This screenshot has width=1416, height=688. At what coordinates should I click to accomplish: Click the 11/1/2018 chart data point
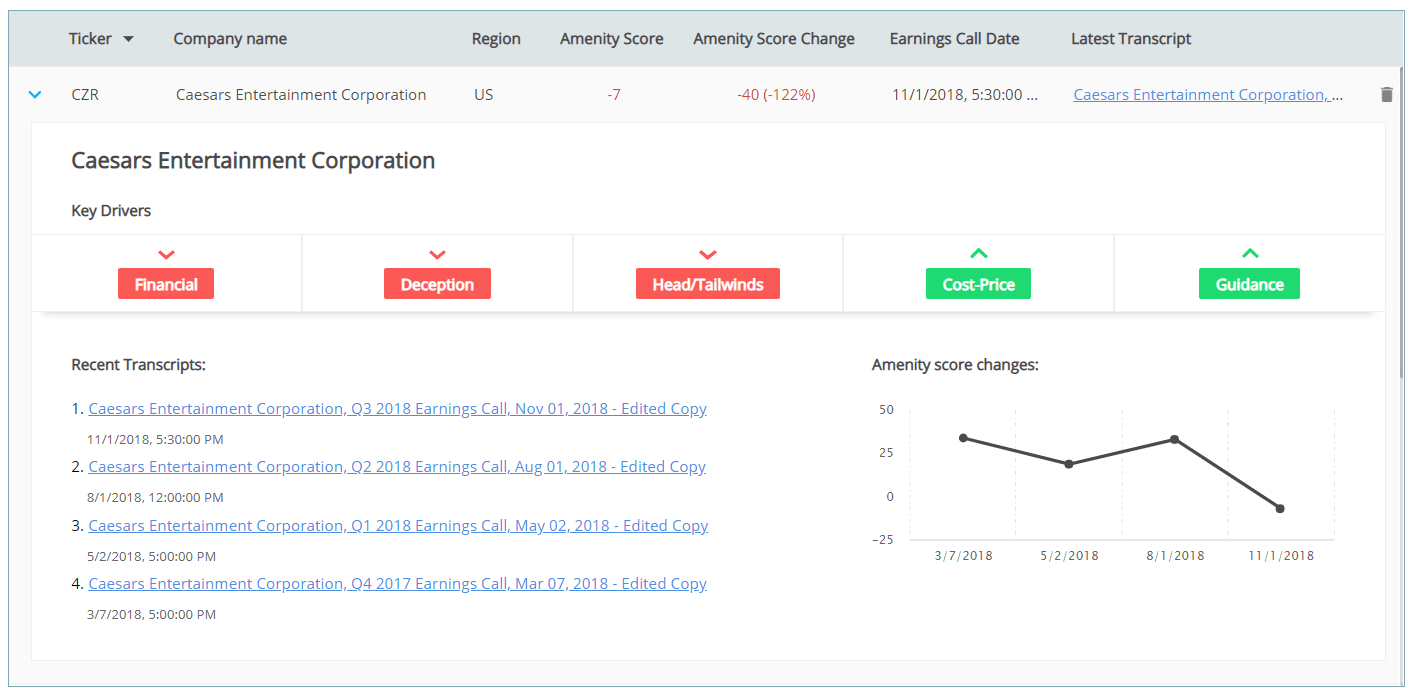pos(1280,509)
